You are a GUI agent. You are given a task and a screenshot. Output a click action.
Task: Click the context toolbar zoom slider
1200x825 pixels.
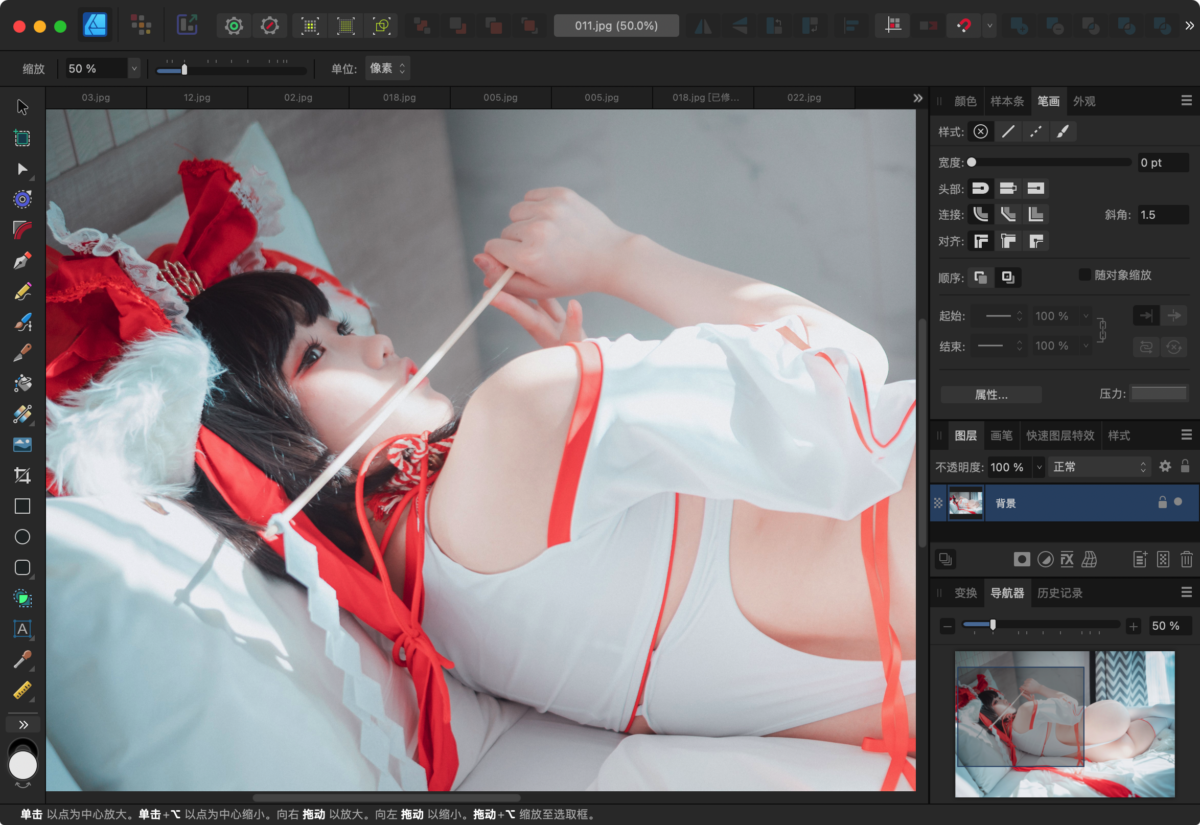231,70
